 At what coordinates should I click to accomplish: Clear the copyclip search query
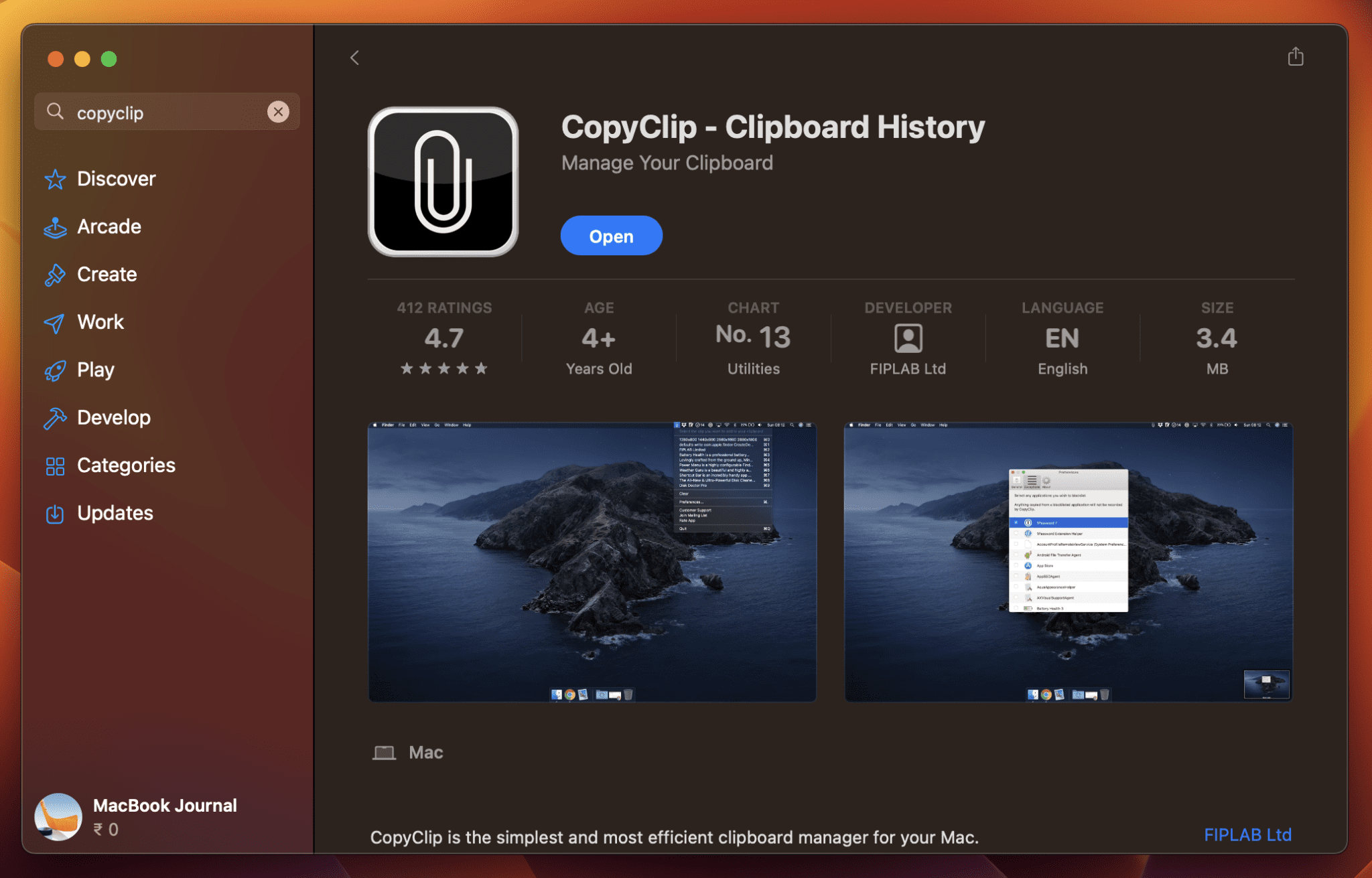279,111
